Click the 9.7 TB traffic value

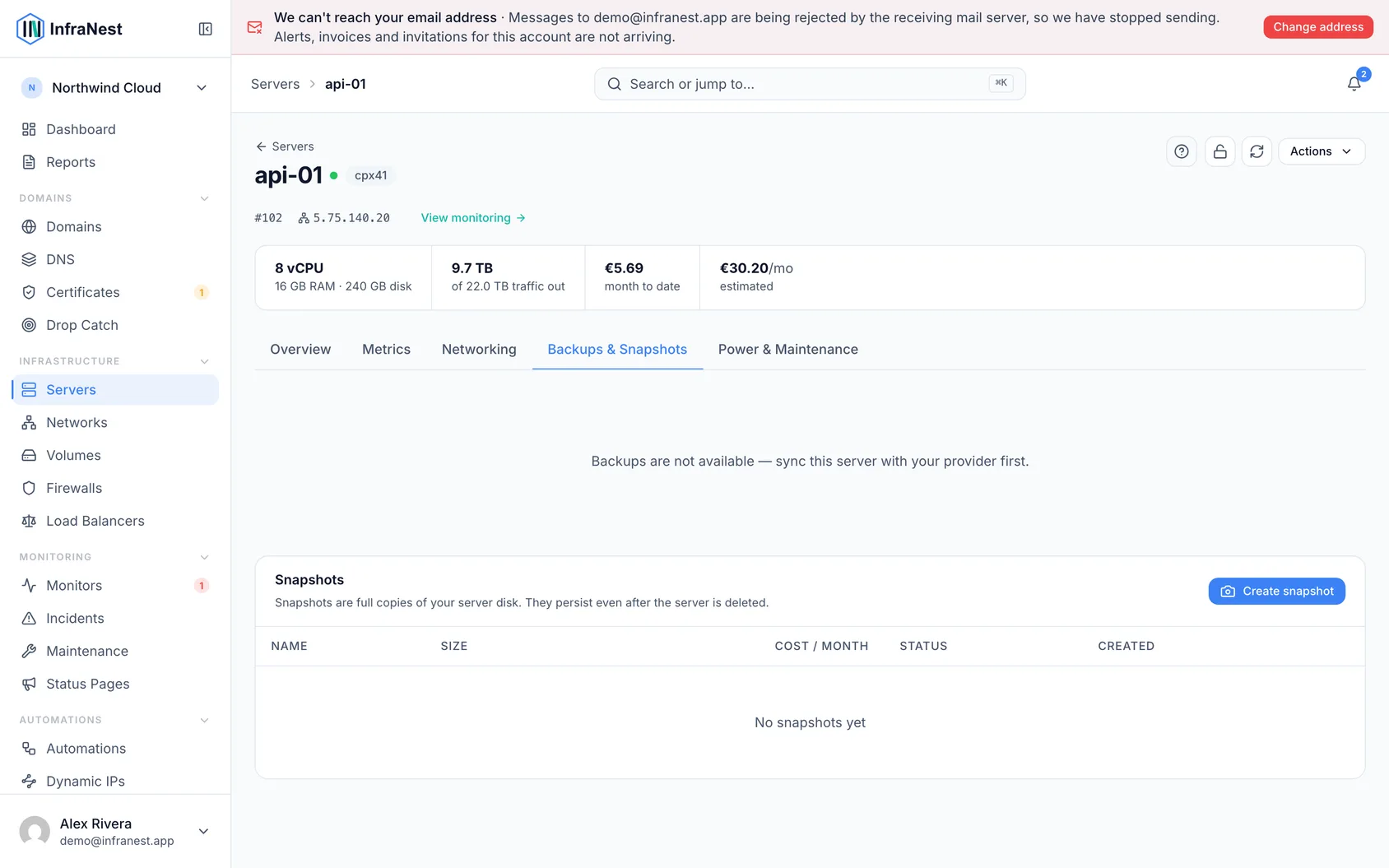click(x=472, y=268)
